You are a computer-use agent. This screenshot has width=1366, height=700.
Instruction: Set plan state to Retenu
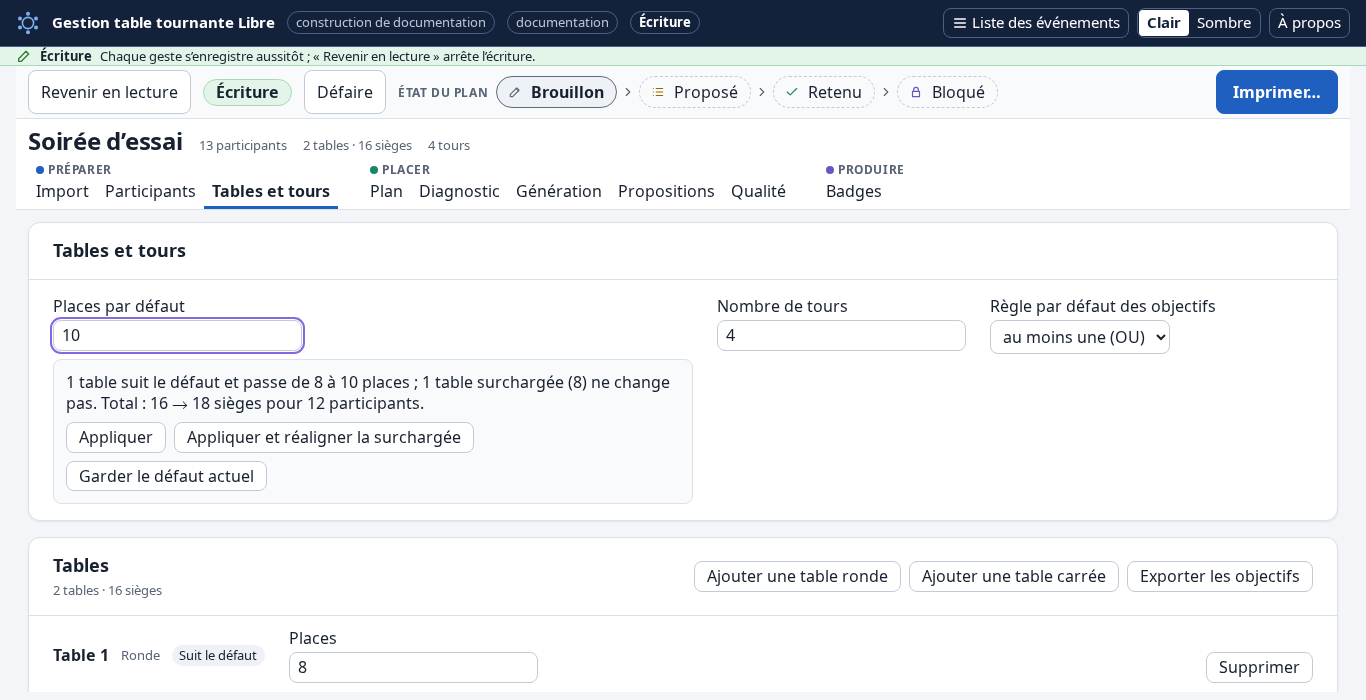(x=824, y=92)
